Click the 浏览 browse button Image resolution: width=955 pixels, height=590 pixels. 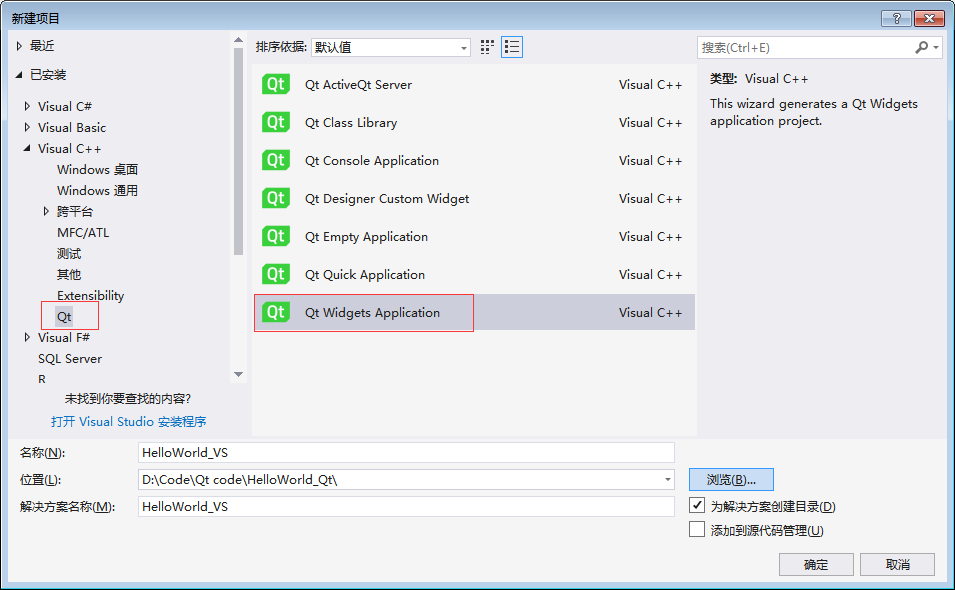click(729, 479)
